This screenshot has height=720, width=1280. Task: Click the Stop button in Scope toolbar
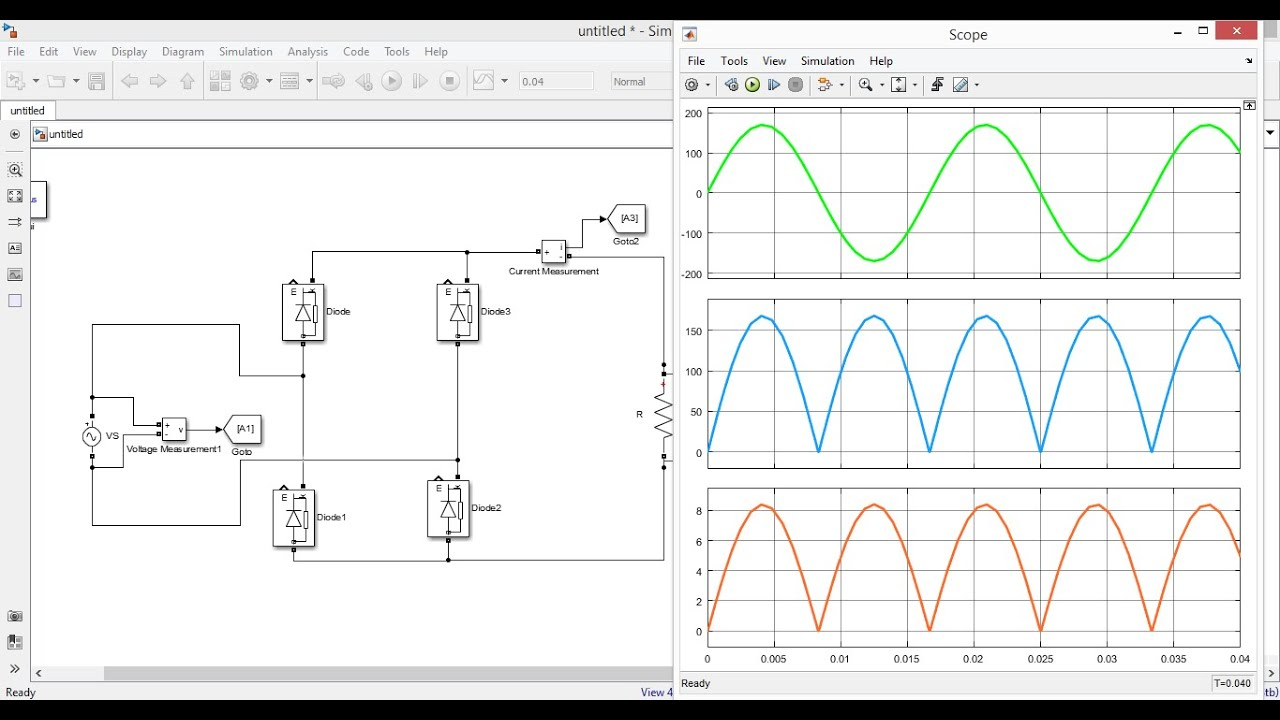click(x=795, y=85)
